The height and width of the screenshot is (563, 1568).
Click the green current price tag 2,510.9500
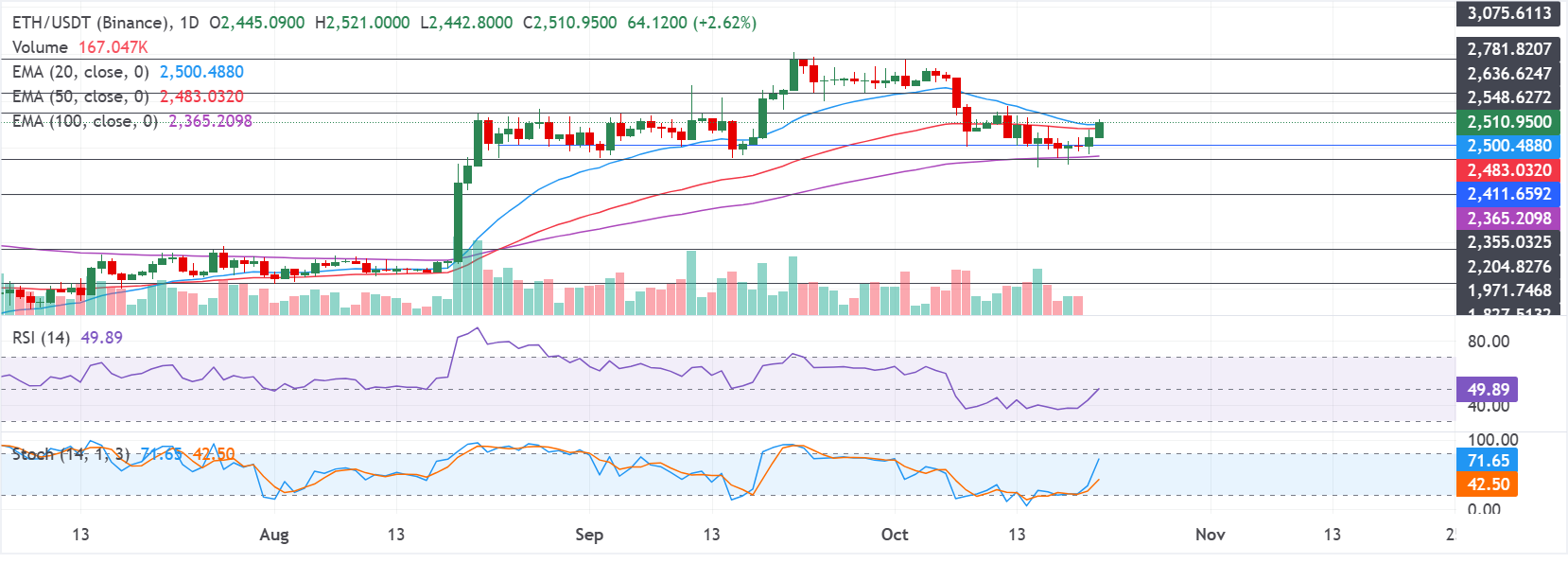pyautogui.click(x=1509, y=121)
